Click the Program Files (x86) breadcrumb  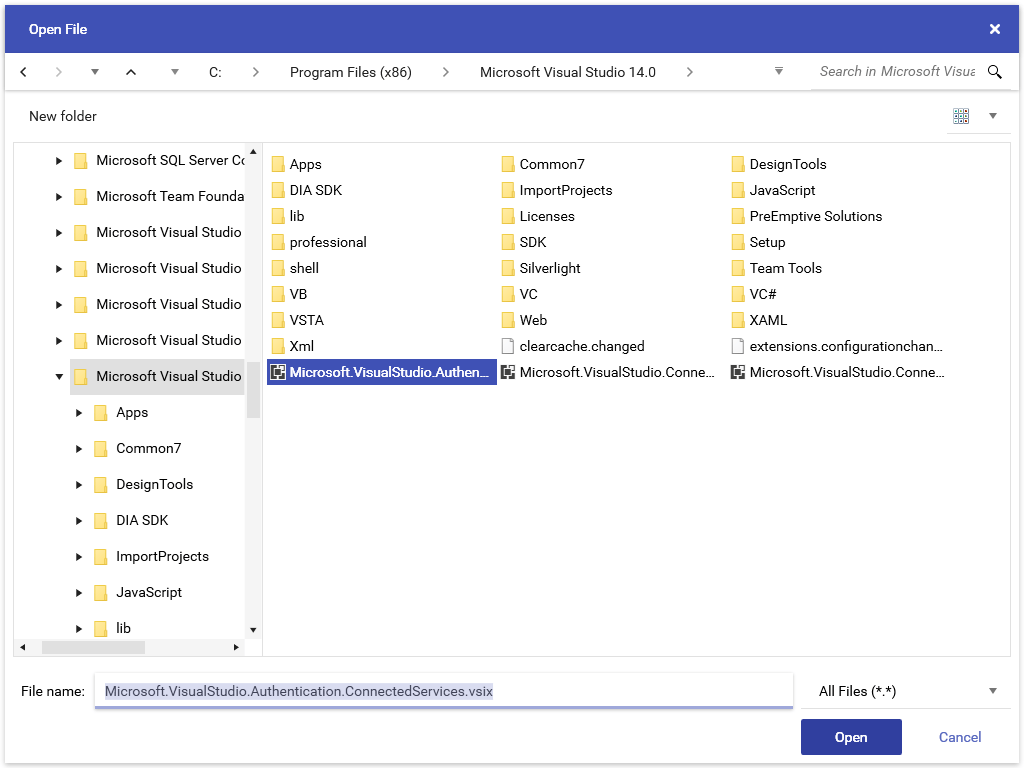[x=351, y=72]
